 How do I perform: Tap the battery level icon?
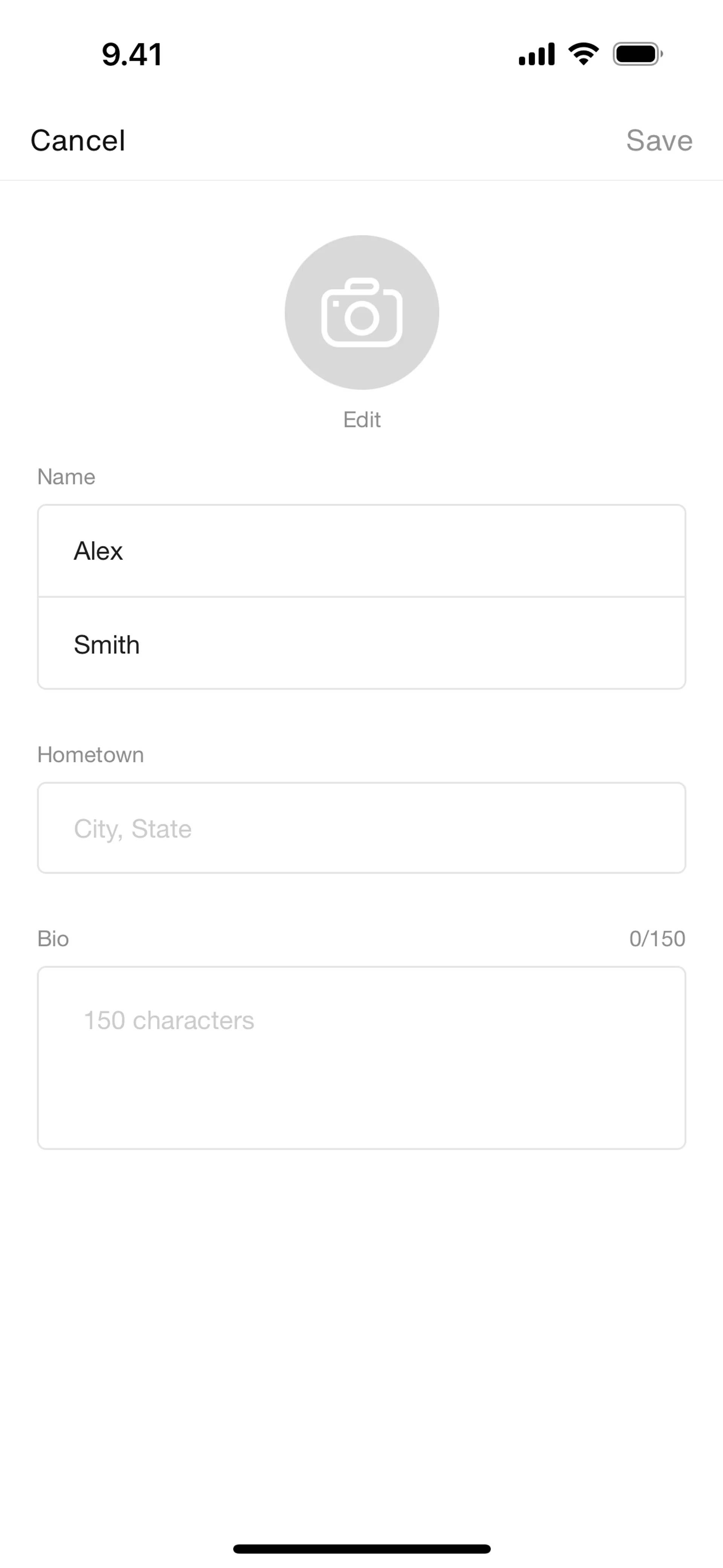pos(637,54)
